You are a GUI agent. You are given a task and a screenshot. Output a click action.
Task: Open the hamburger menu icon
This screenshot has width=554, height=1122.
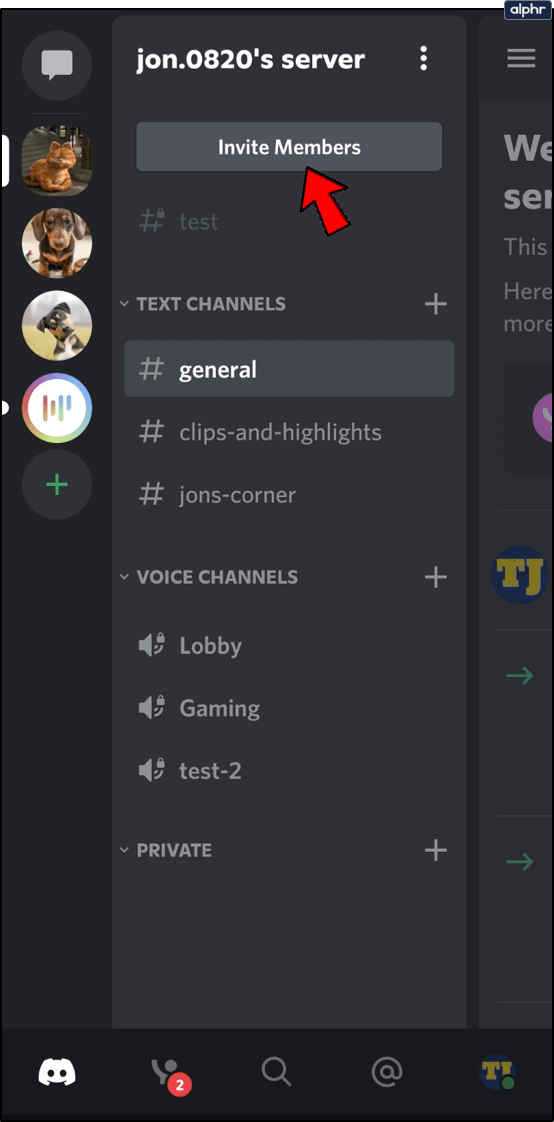coord(521,59)
